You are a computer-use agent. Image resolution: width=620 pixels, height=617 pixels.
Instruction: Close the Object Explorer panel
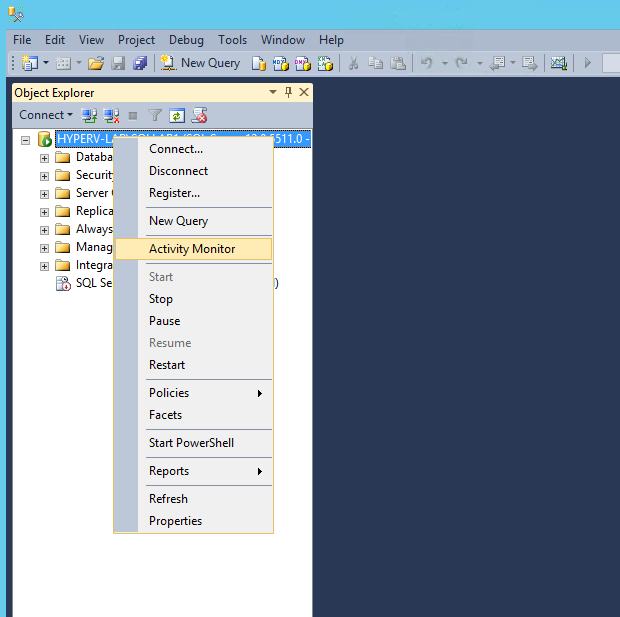pyautogui.click(x=304, y=92)
